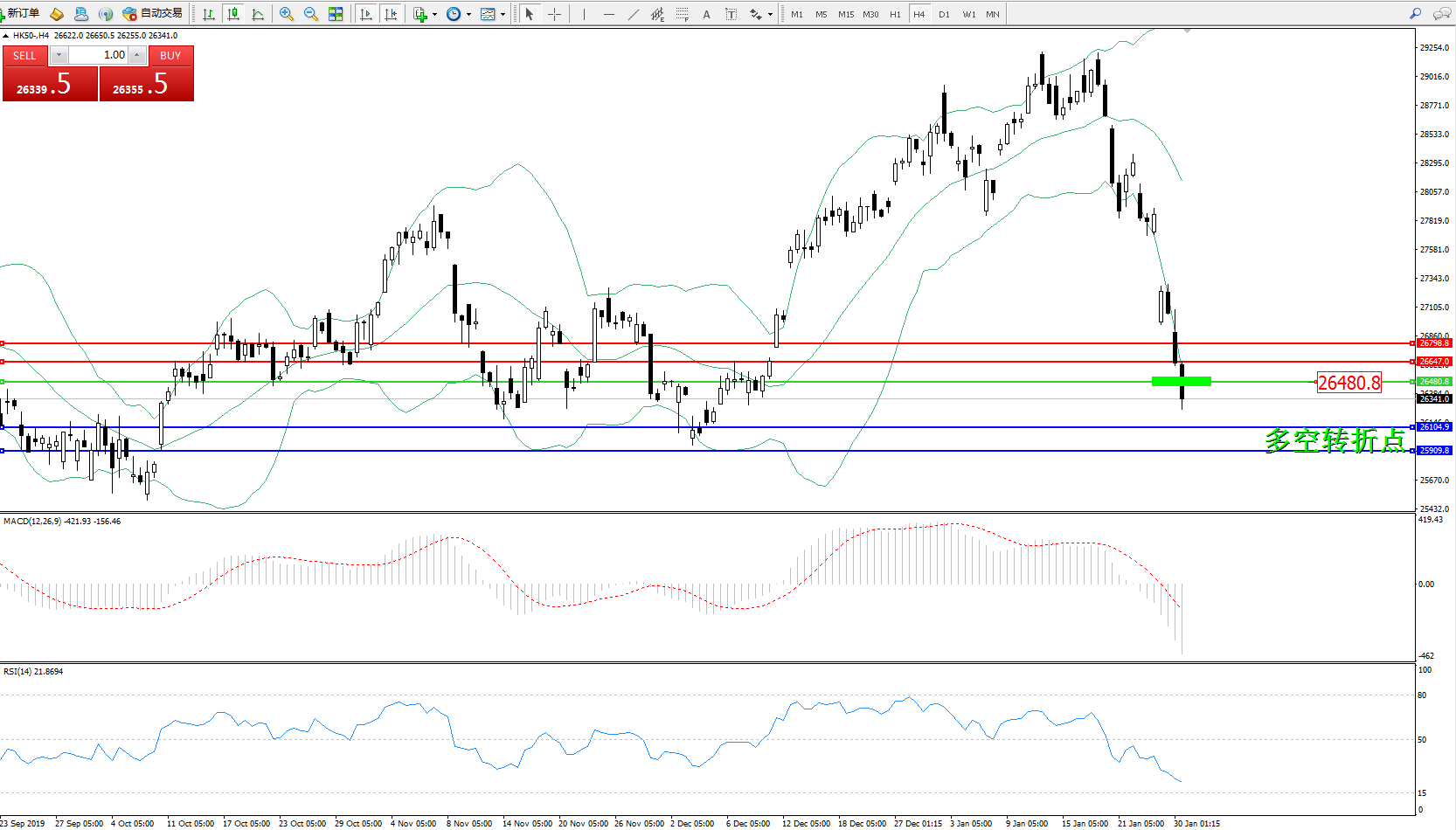Click the zoom in magnifier icon
Screen dimensions: 1456x830
(286, 14)
